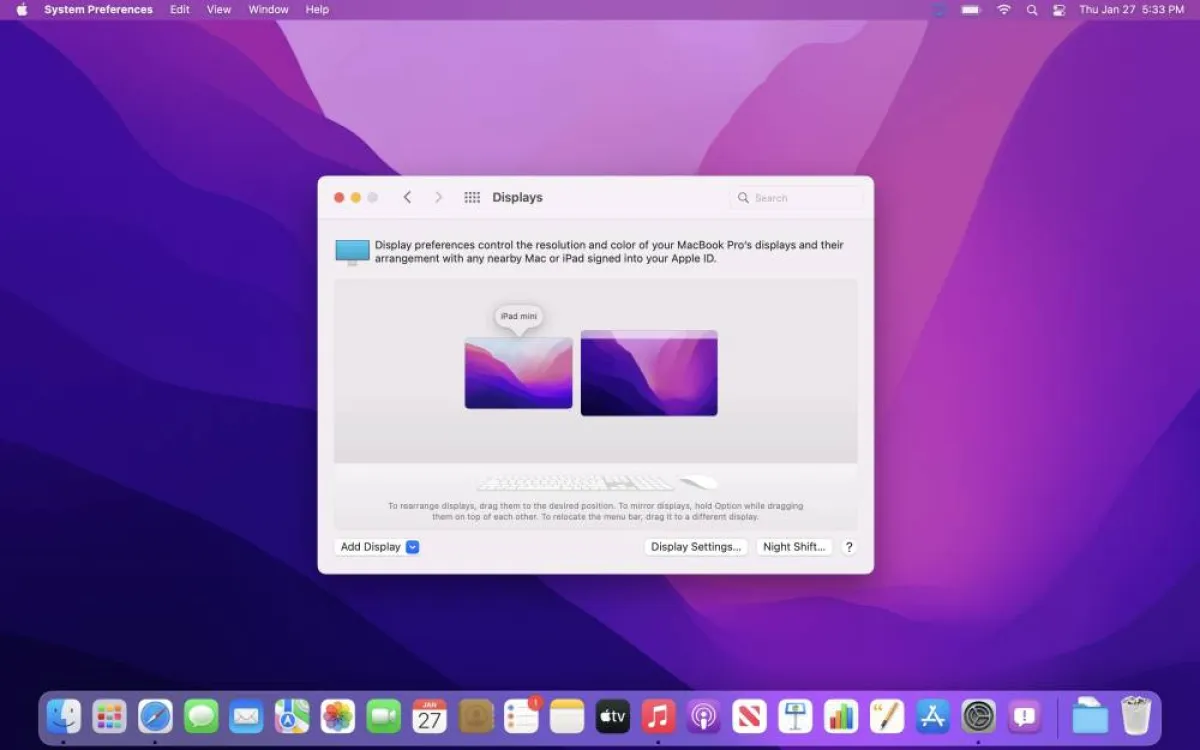Select the MacBook Pro display thumbnail
Viewport: 1200px width, 750px height.
[x=649, y=373]
